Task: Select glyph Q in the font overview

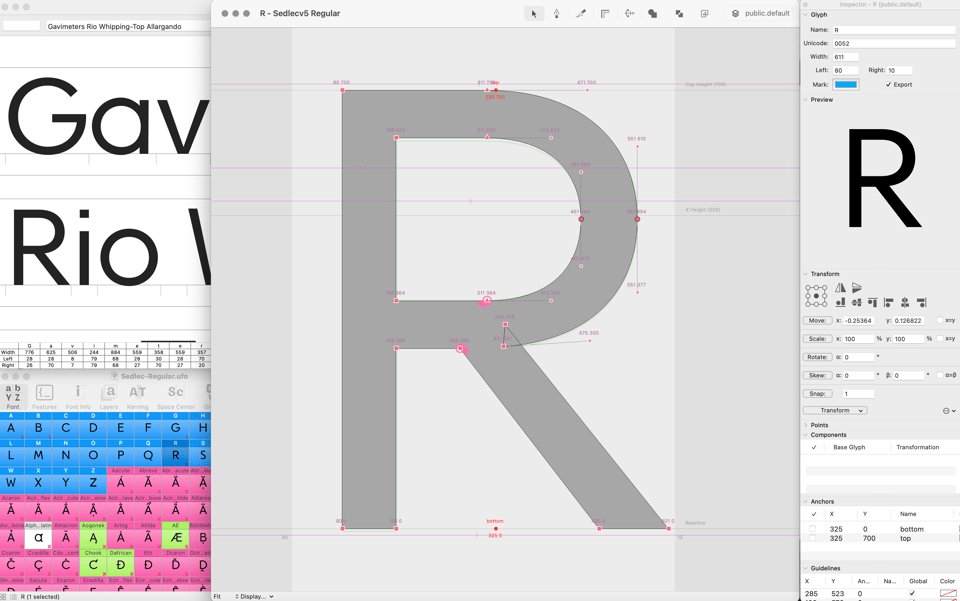Action: [x=148, y=456]
